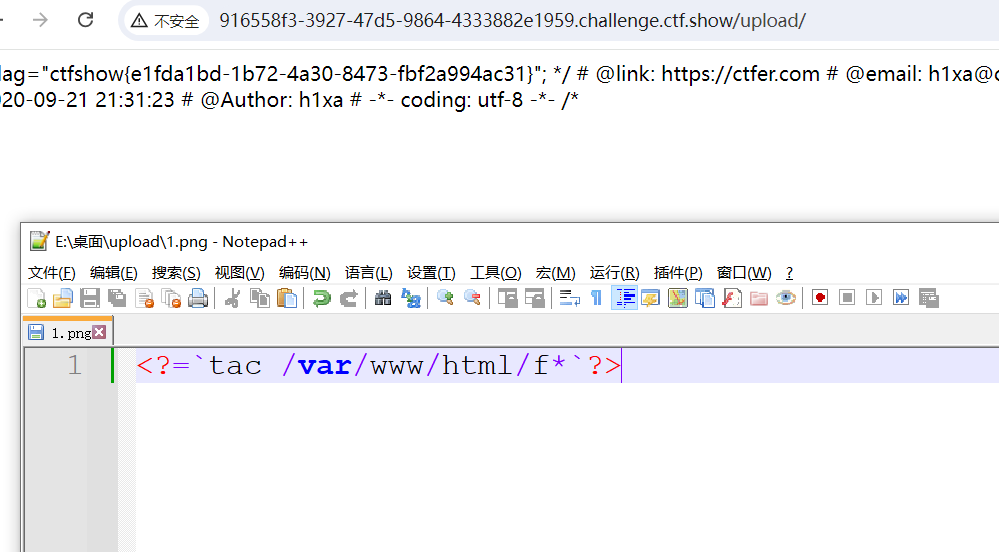Screen dimensions: 999x552
Task: Click the Cut scissors icon
Action: click(x=233, y=298)
